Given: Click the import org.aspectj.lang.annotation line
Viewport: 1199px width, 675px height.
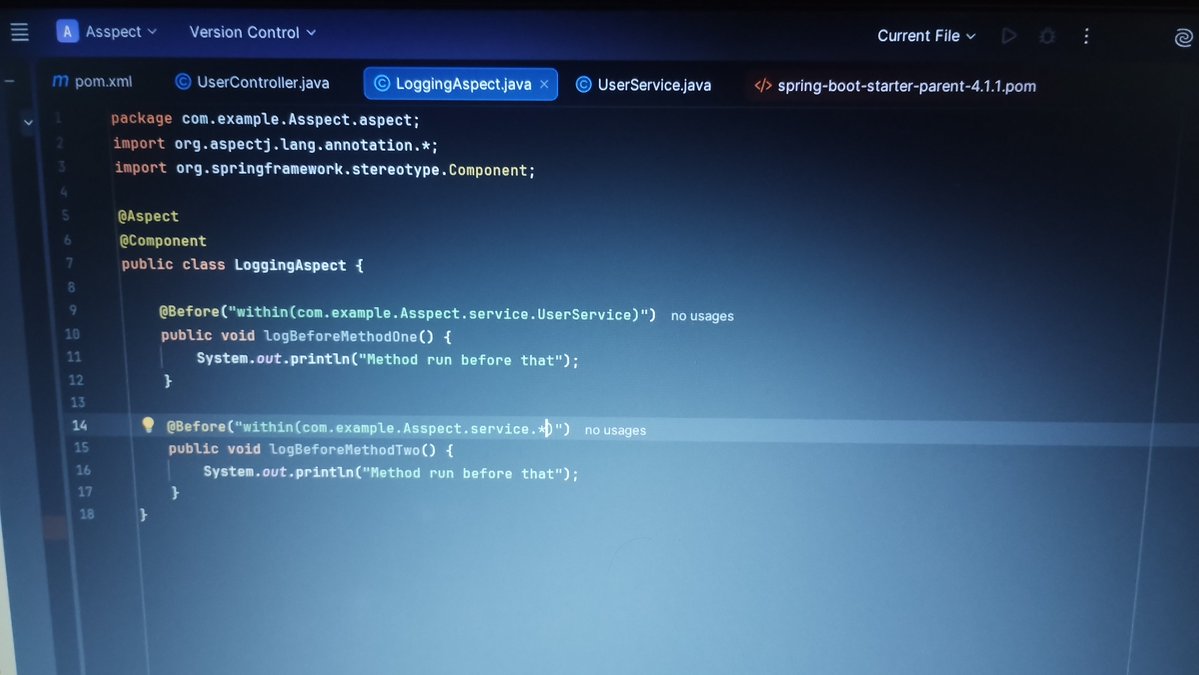Looking at the screenshot, I should tap(275, 144).
